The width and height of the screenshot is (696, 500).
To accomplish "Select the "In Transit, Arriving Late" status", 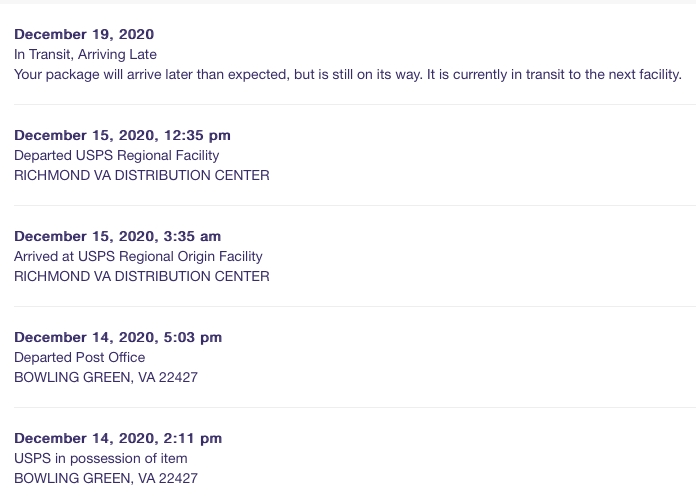I will [85, 54].
